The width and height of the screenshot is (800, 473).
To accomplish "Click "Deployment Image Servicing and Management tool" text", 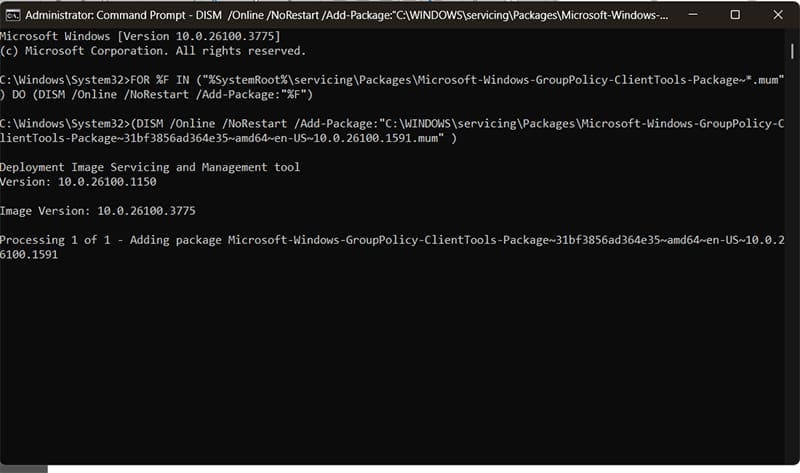I will [x=150, y=167].
